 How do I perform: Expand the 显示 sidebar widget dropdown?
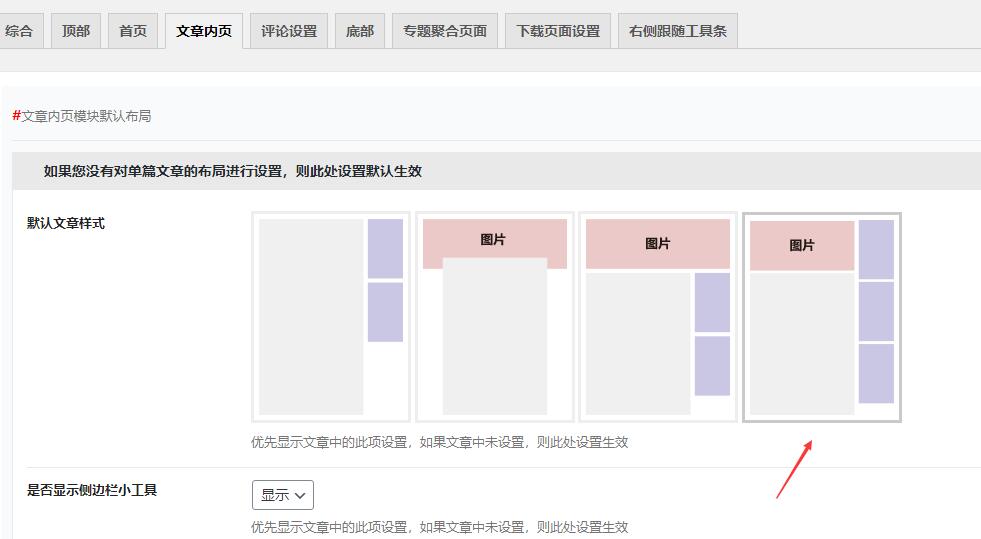(x=283, y=495)
